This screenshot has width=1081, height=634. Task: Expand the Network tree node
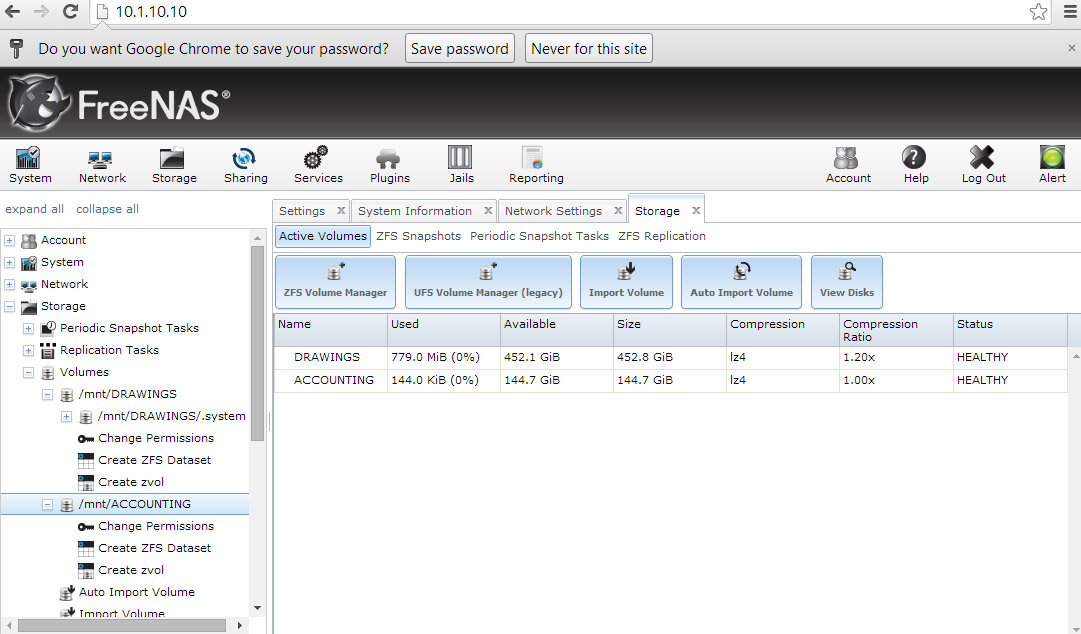(x=10, y=285)
